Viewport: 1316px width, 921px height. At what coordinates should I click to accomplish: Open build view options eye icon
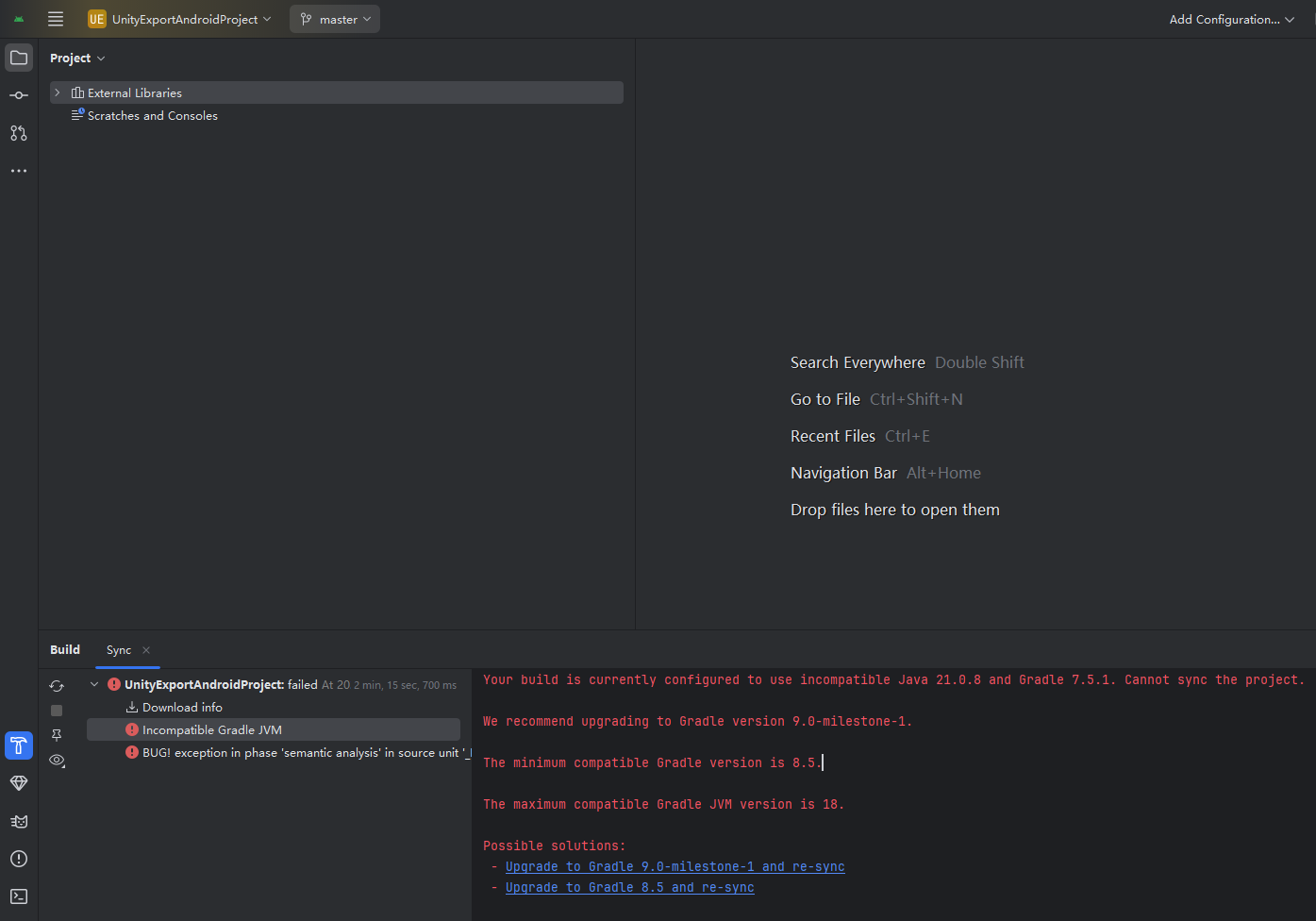coord(57,760)
